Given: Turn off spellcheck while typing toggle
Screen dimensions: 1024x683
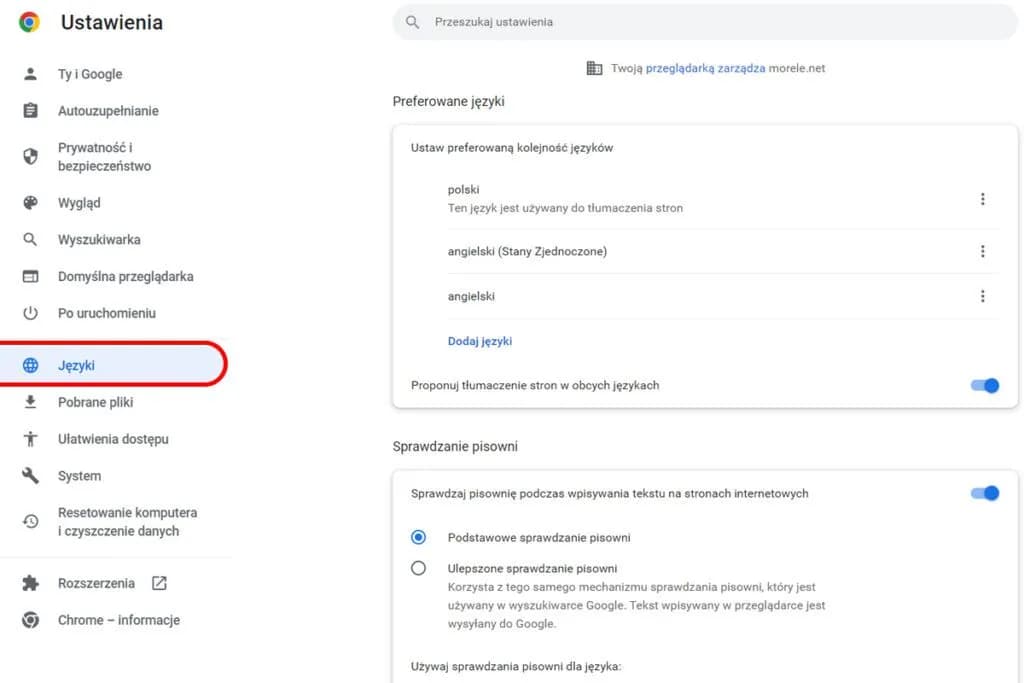Looking at the screenshot, I should (985, 493).
